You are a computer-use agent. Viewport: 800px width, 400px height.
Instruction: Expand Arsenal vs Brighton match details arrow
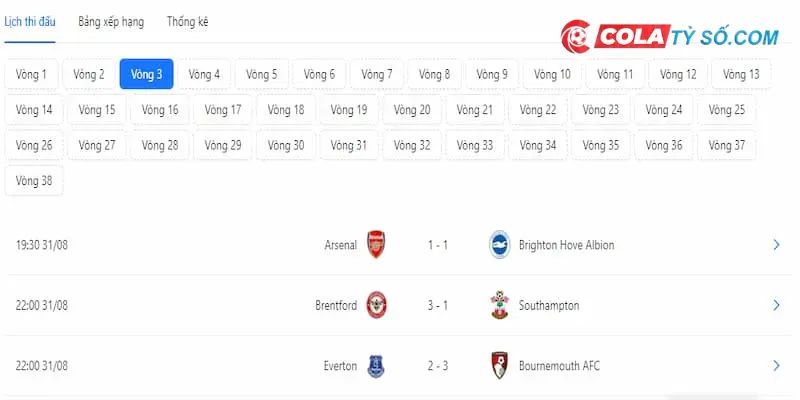pos(777,245)
